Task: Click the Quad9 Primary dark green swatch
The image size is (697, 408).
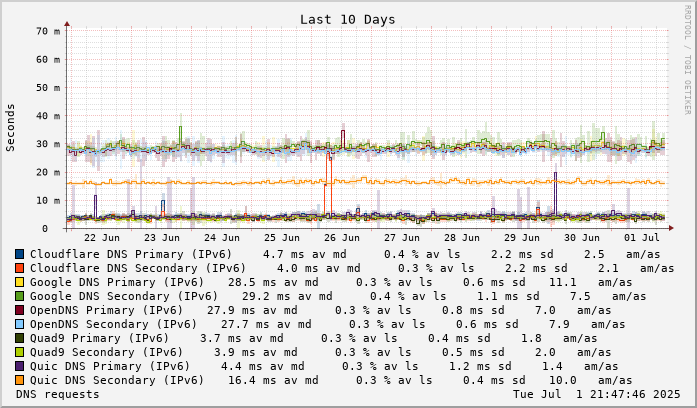Action: [19, 338]
